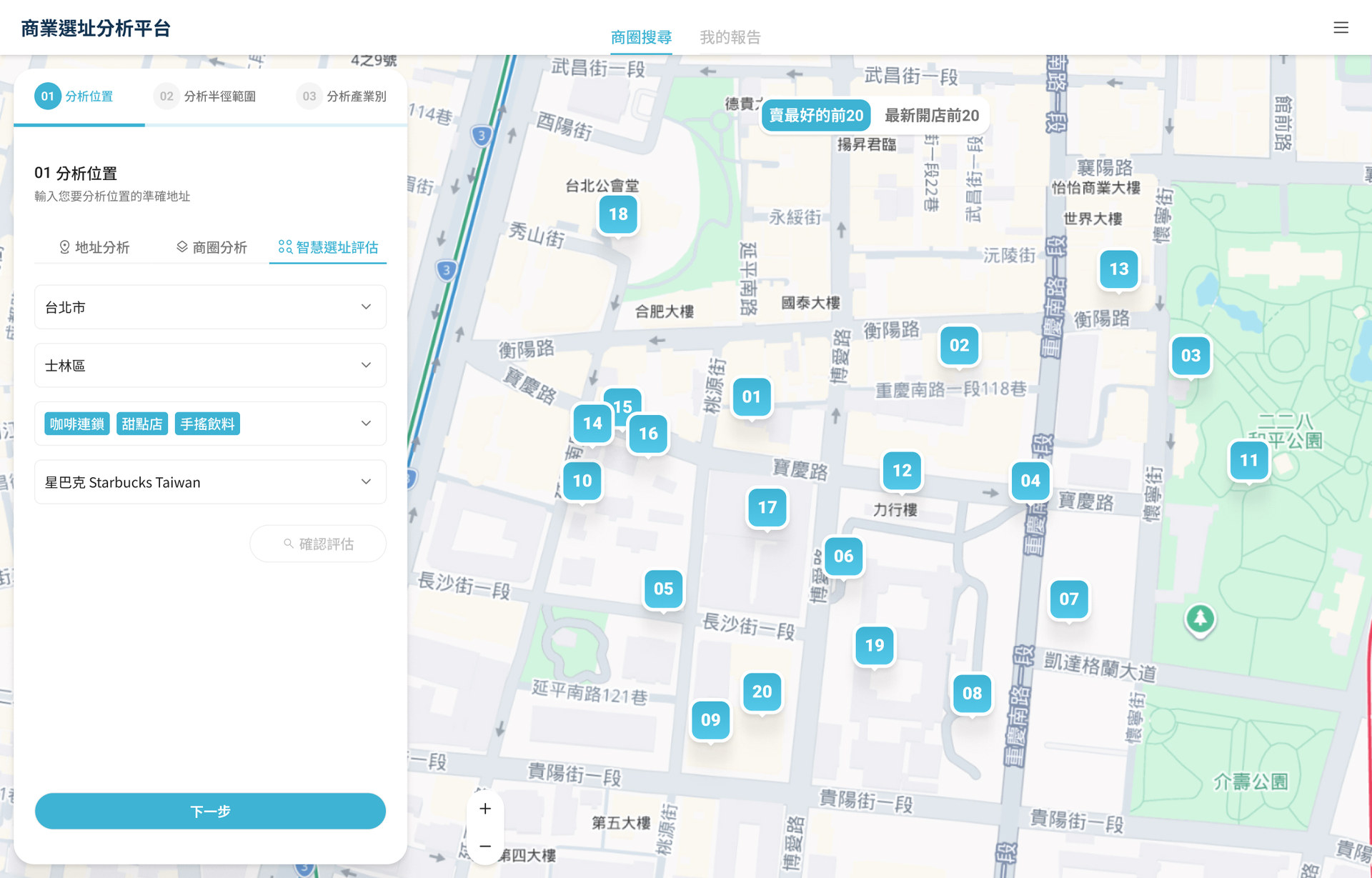The image size is (1372, 878).
Task: Click map marker 02
Action: 959,346
